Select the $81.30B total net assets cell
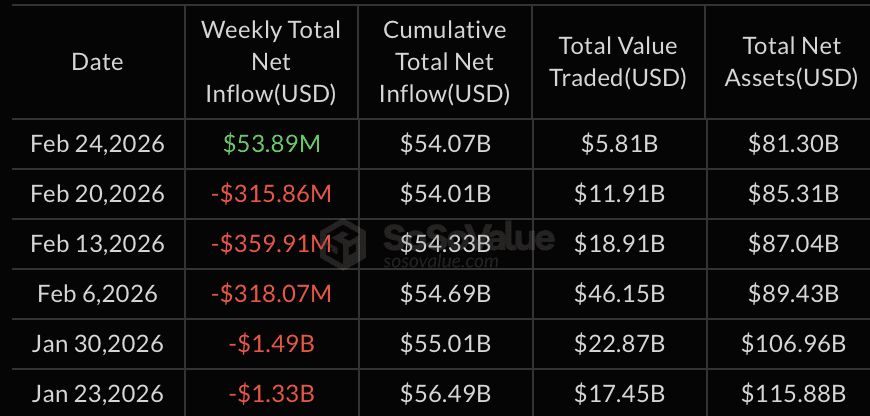Screen dimensions: 870x416 click(792, 144)
